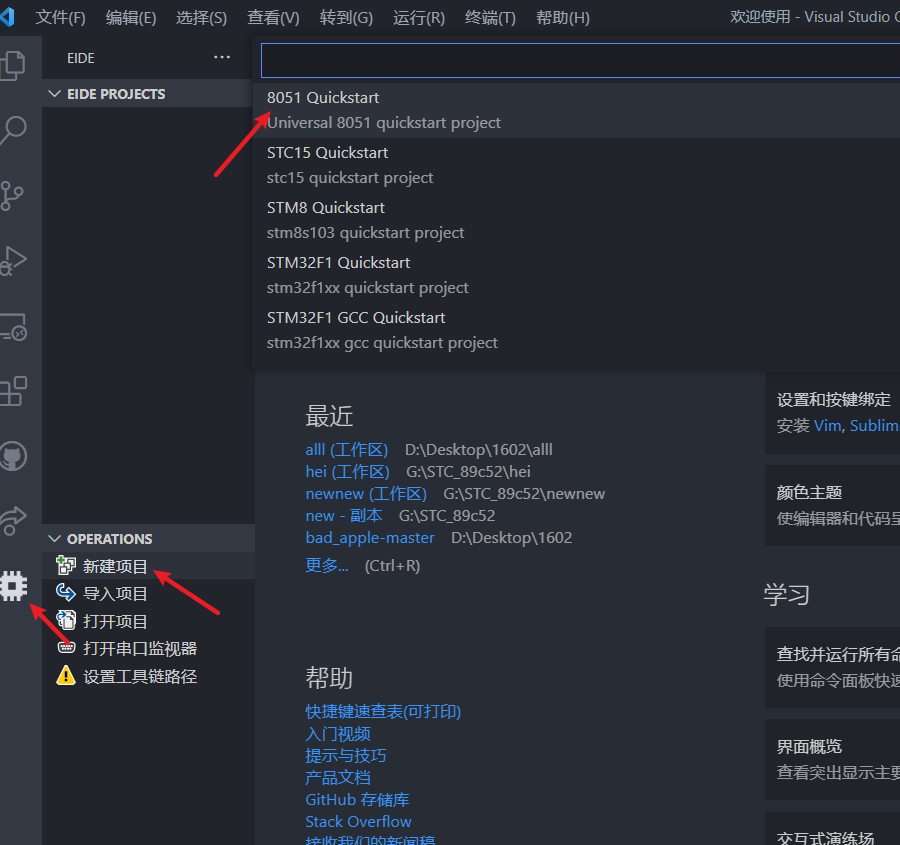Open Source Control view icon
The image size is (900, 845).
click(11, 196)
